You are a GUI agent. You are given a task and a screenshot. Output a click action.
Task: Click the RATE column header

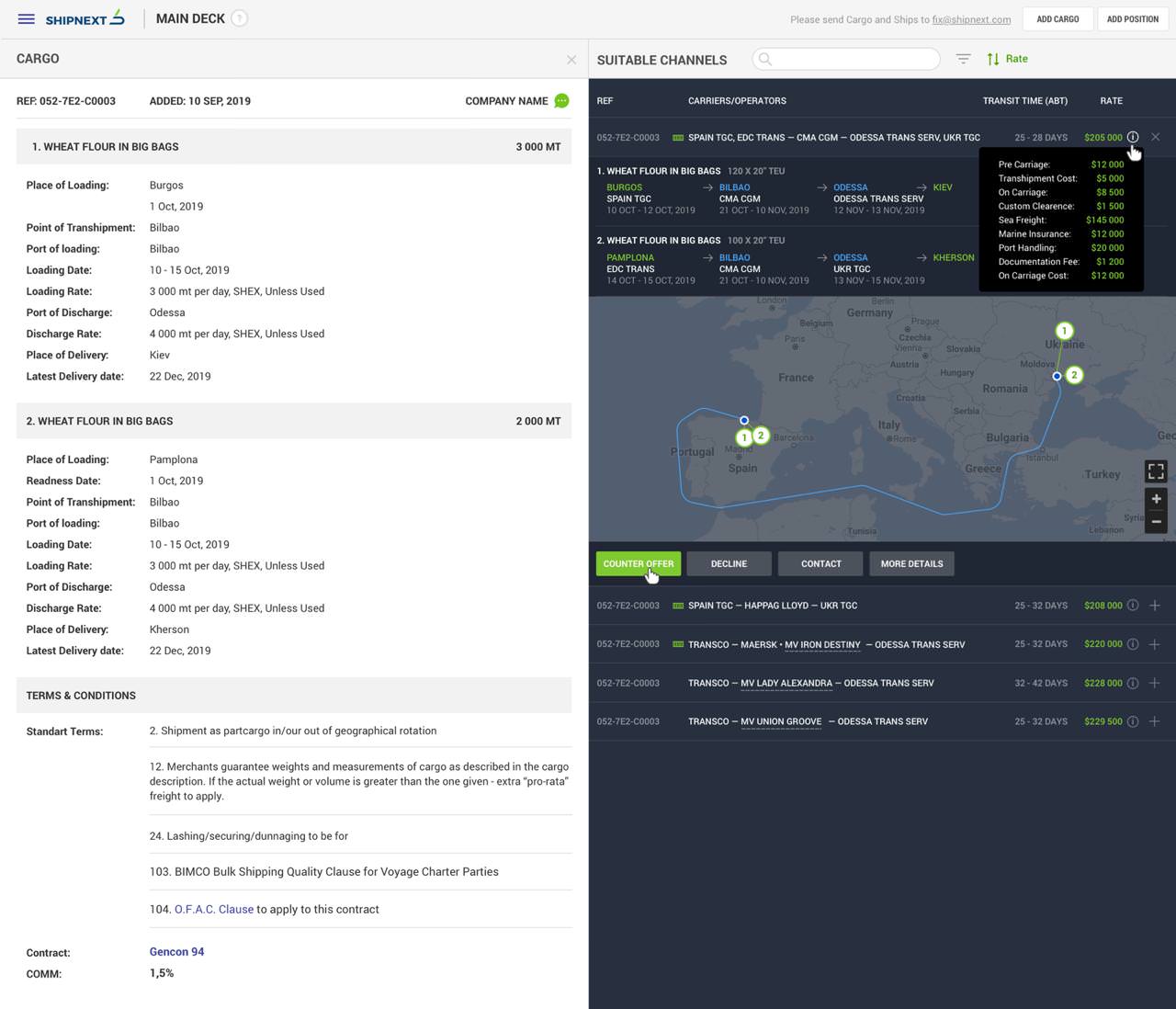coord(1111,101)
